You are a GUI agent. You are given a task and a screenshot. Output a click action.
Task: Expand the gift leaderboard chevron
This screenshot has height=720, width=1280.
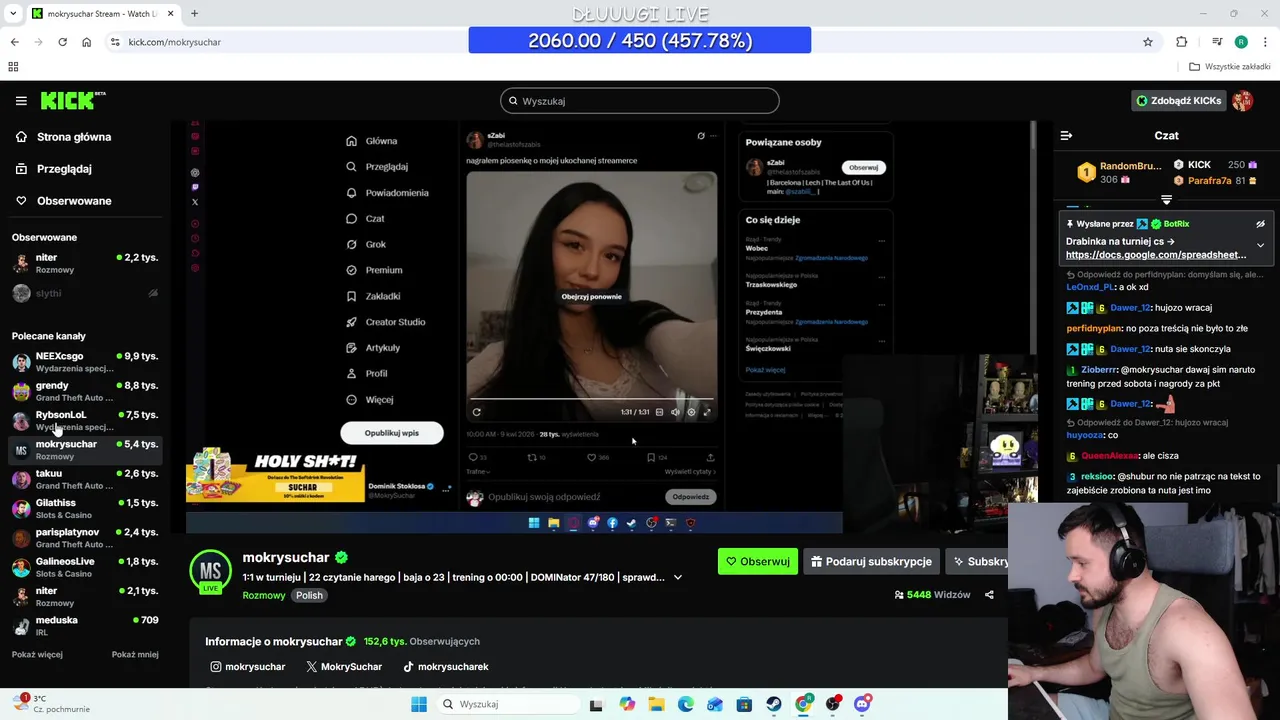coord(1166,200)
